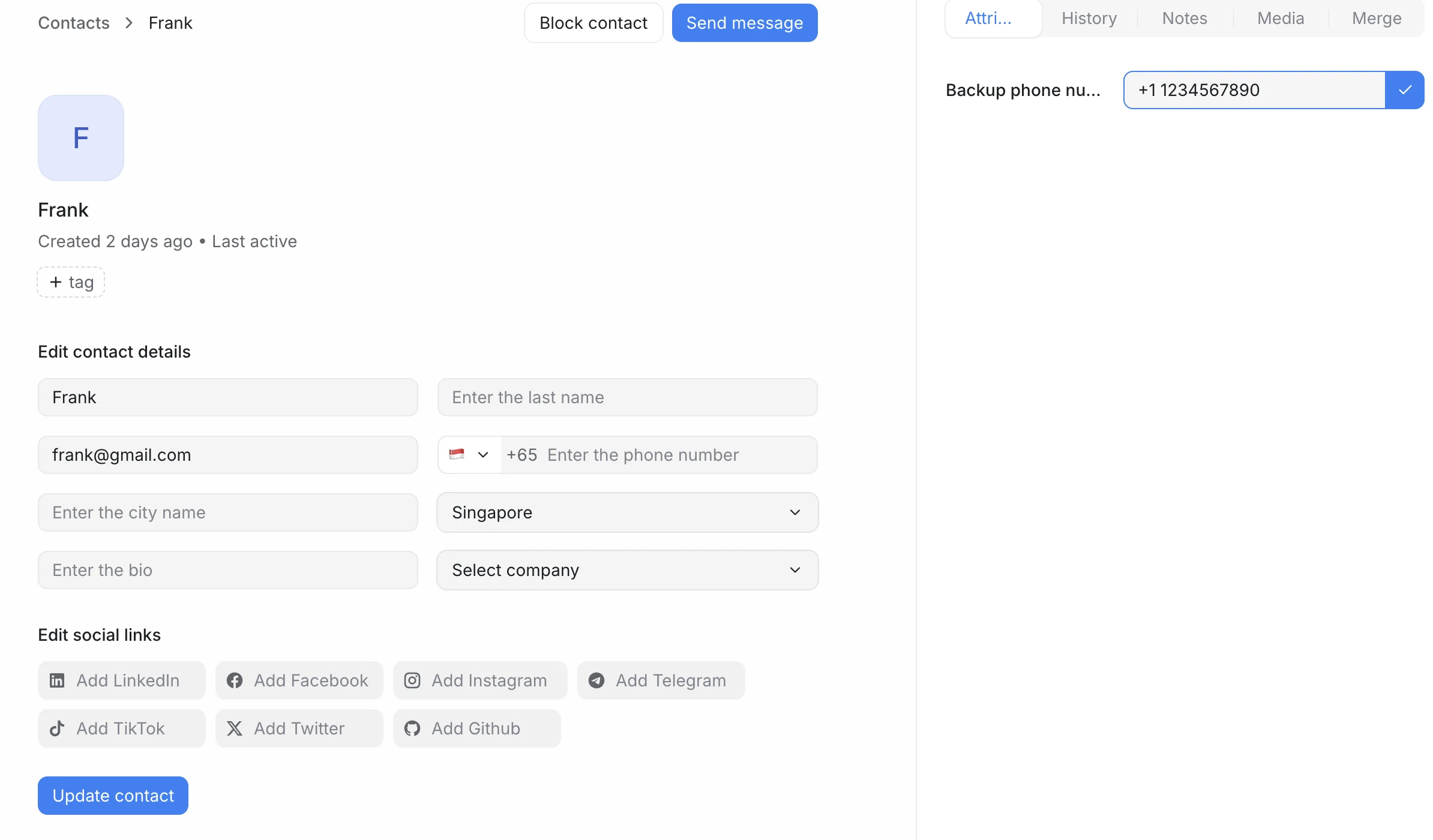Click the Github icon in social links
The height and width of the screenshot is (840, 1433).
412,728
